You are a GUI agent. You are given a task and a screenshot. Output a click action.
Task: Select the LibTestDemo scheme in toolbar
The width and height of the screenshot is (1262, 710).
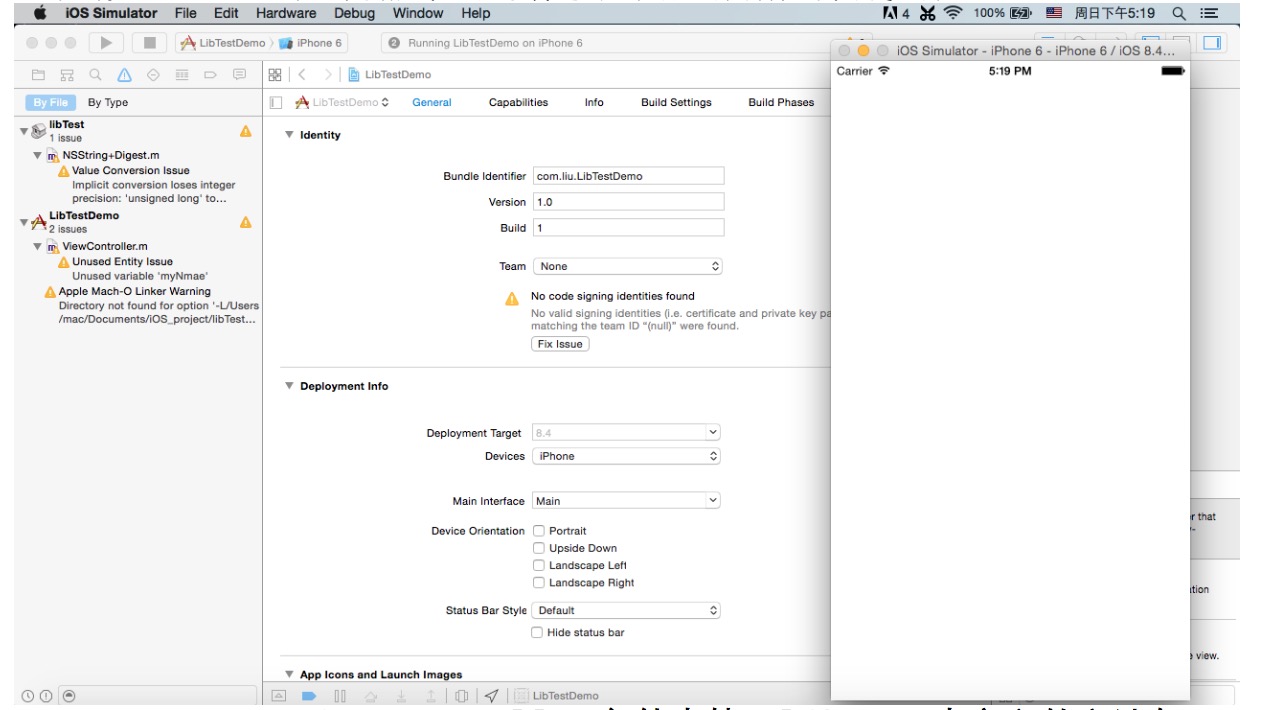click(x=222, y=43)
